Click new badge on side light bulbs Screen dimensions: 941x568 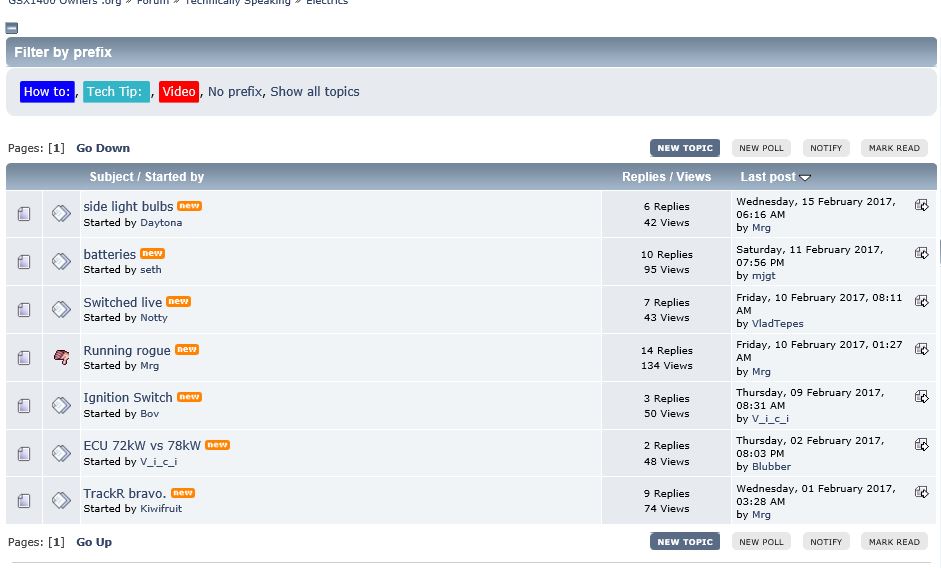click(189, 206)
